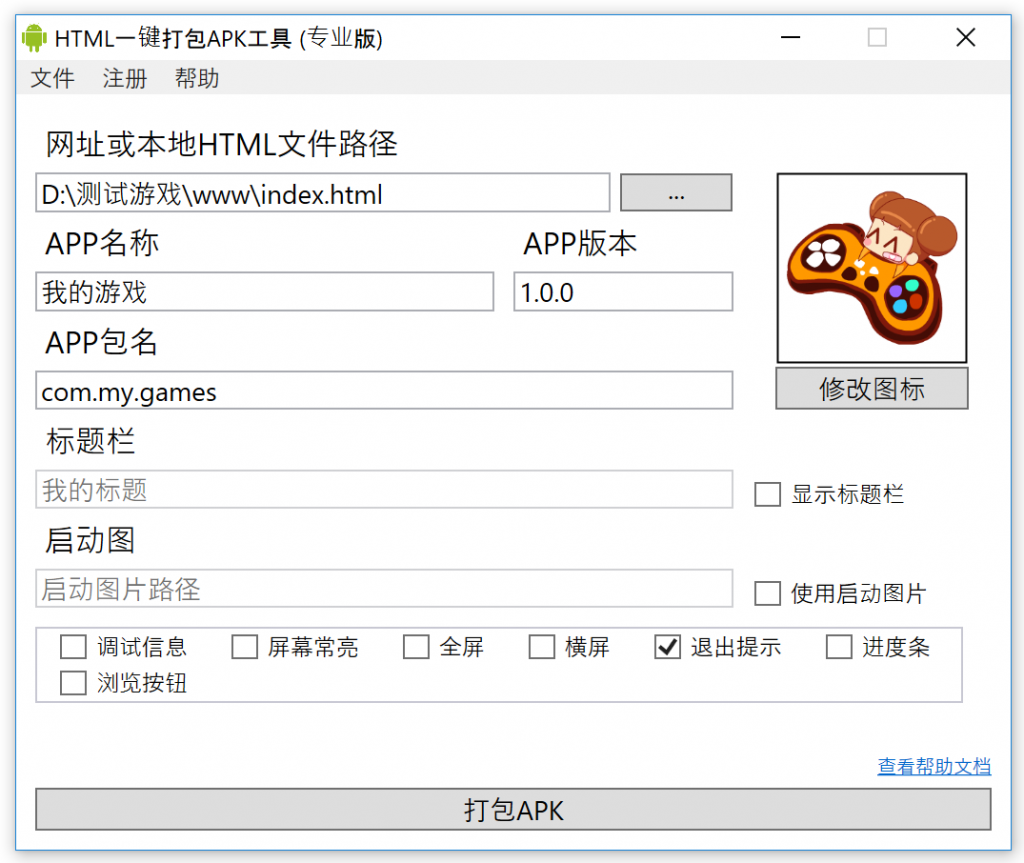Open the 查看帮助文档 link
1024x863 pixels.
[x=934, y=766]
